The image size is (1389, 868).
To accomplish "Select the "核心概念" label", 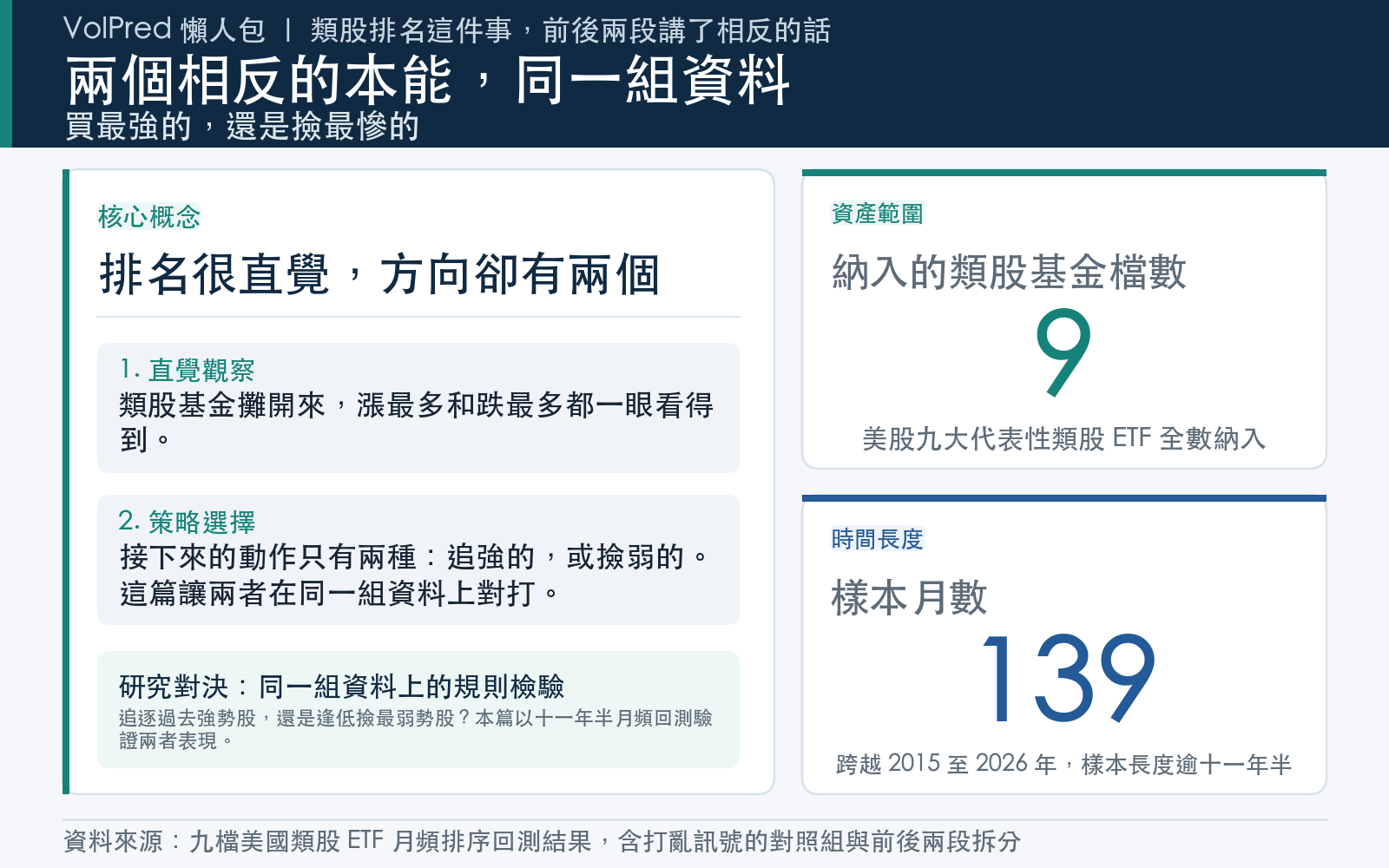I will [149, 217].
